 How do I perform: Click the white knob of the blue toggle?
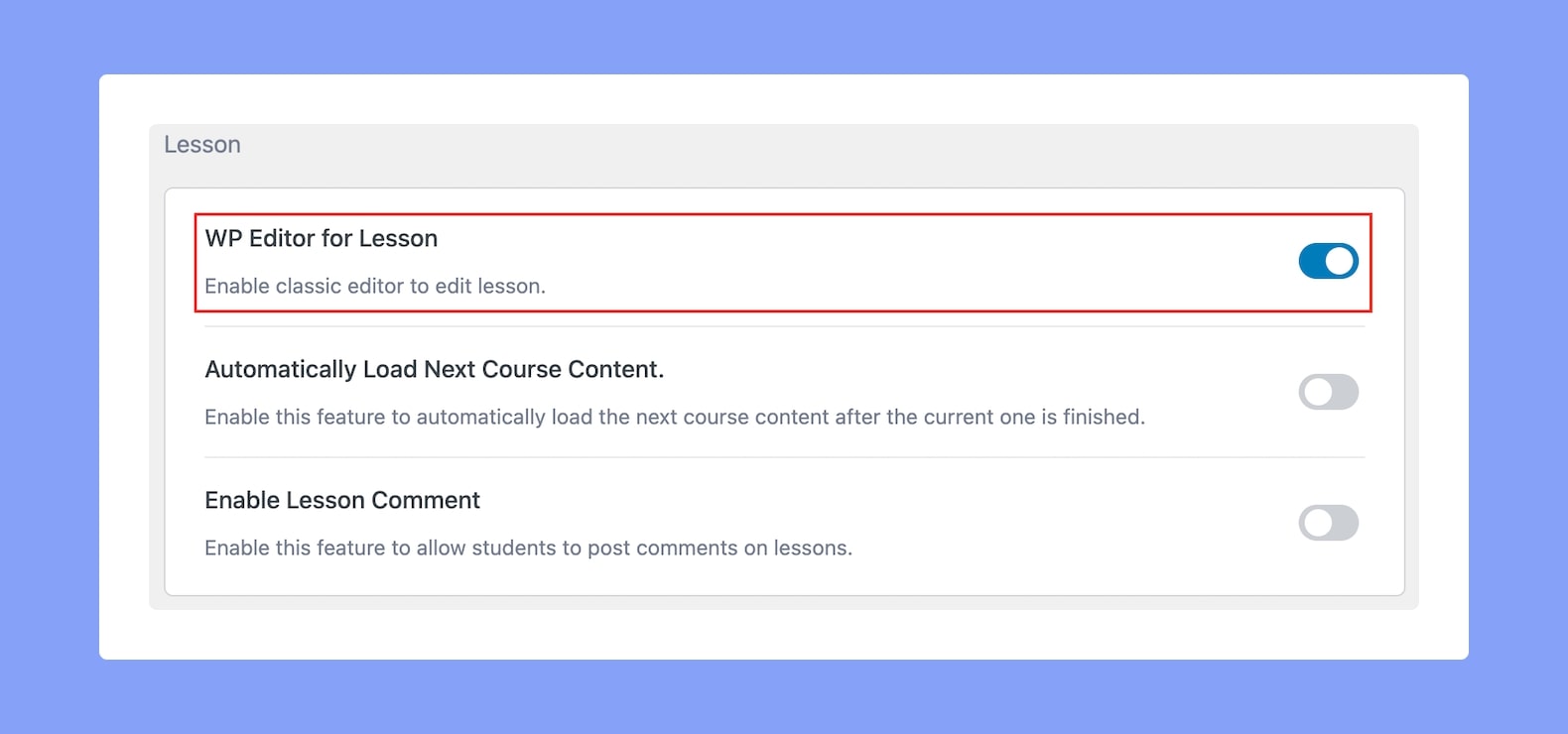pos(1340,261)
